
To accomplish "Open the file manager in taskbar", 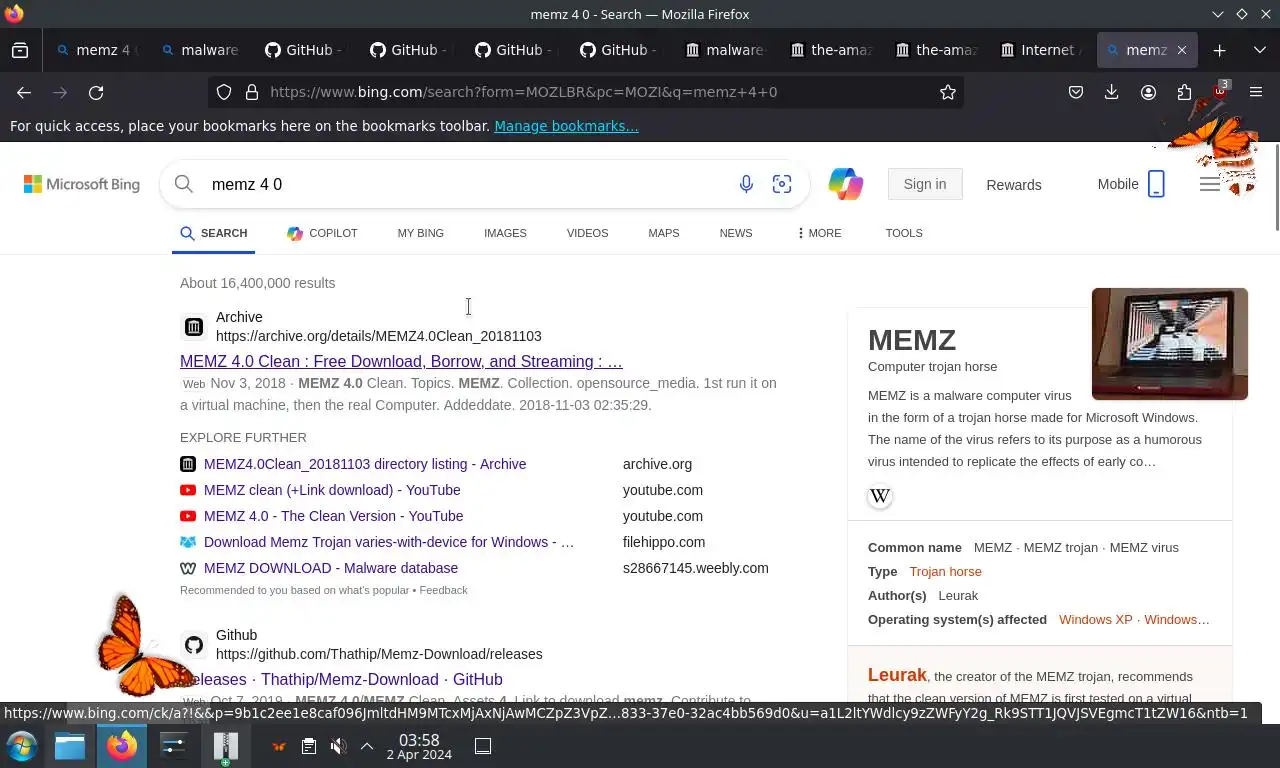I will pyautogui.click(x=70, y=746).
